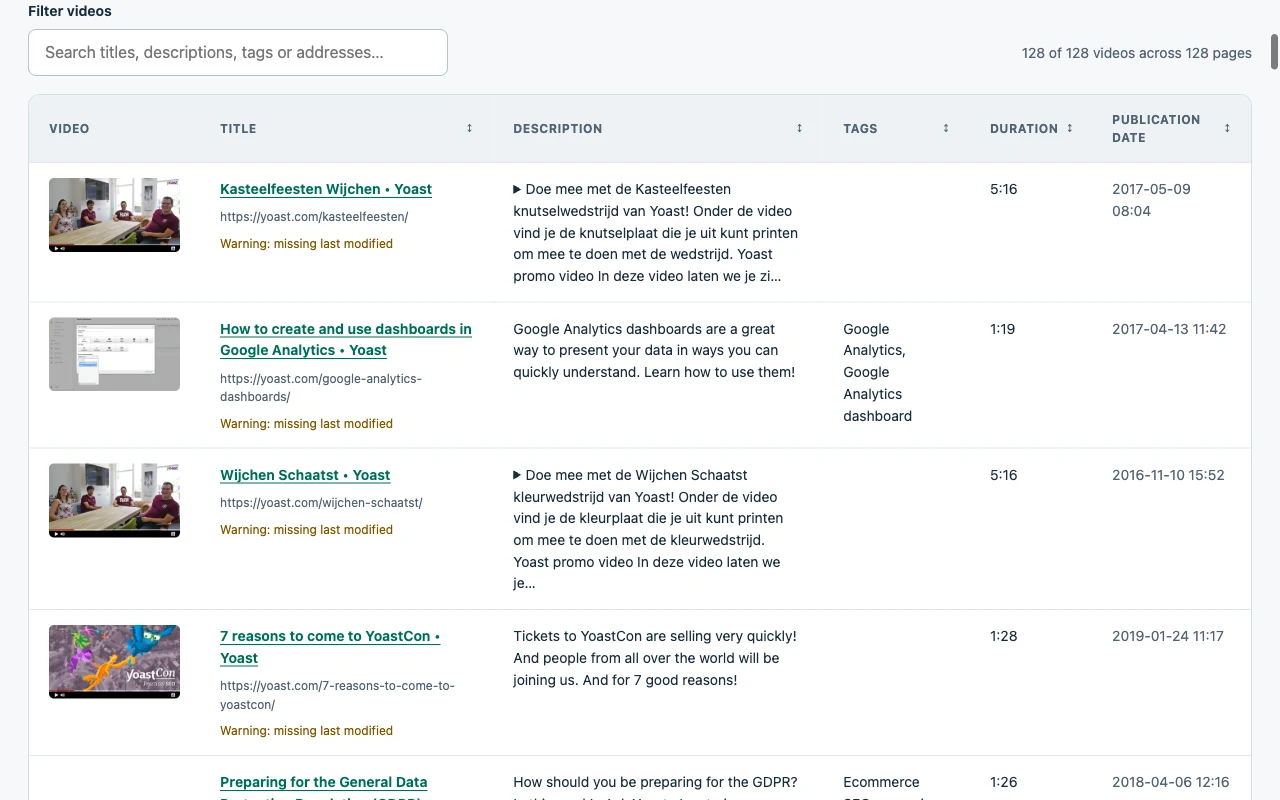Open 7 reasons to come to YoastCon link
The image size is (1280, 800).
[x=330, y=647]
